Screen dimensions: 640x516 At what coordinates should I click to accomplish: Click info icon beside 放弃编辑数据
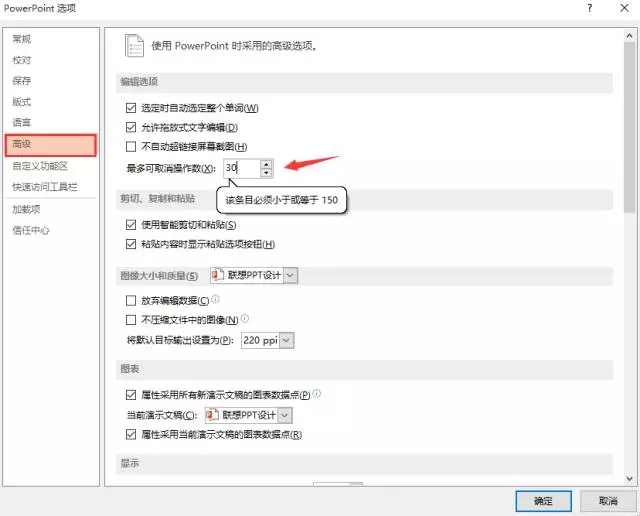click(216, 299)
